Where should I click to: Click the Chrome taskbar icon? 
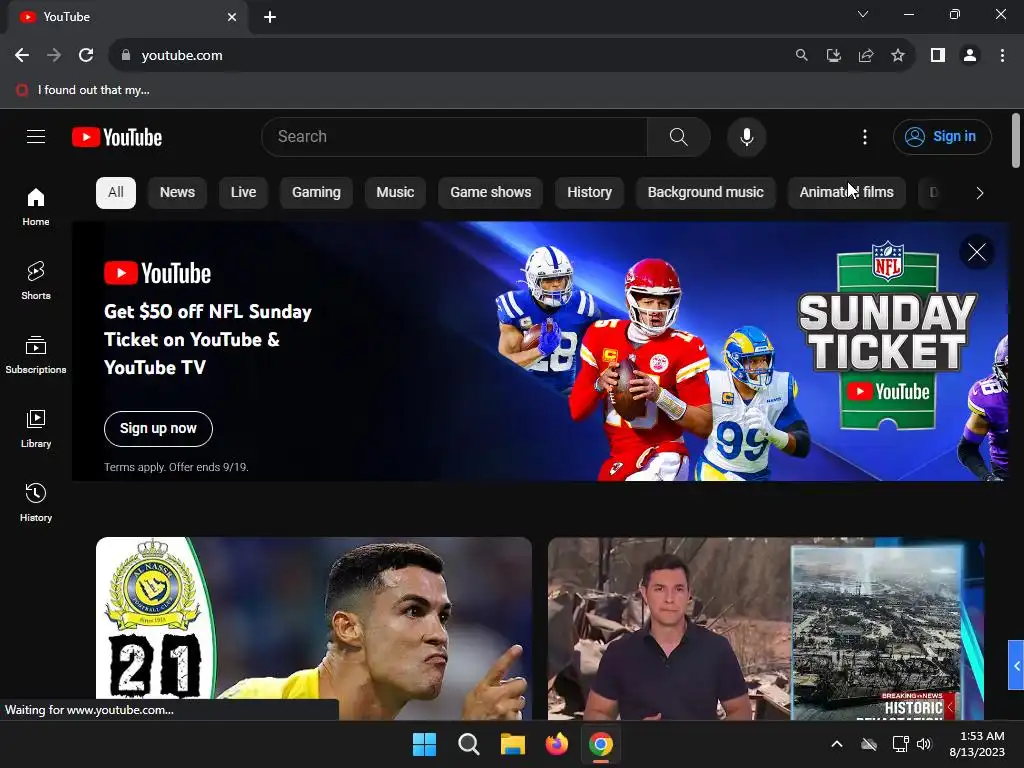[601, 744]
